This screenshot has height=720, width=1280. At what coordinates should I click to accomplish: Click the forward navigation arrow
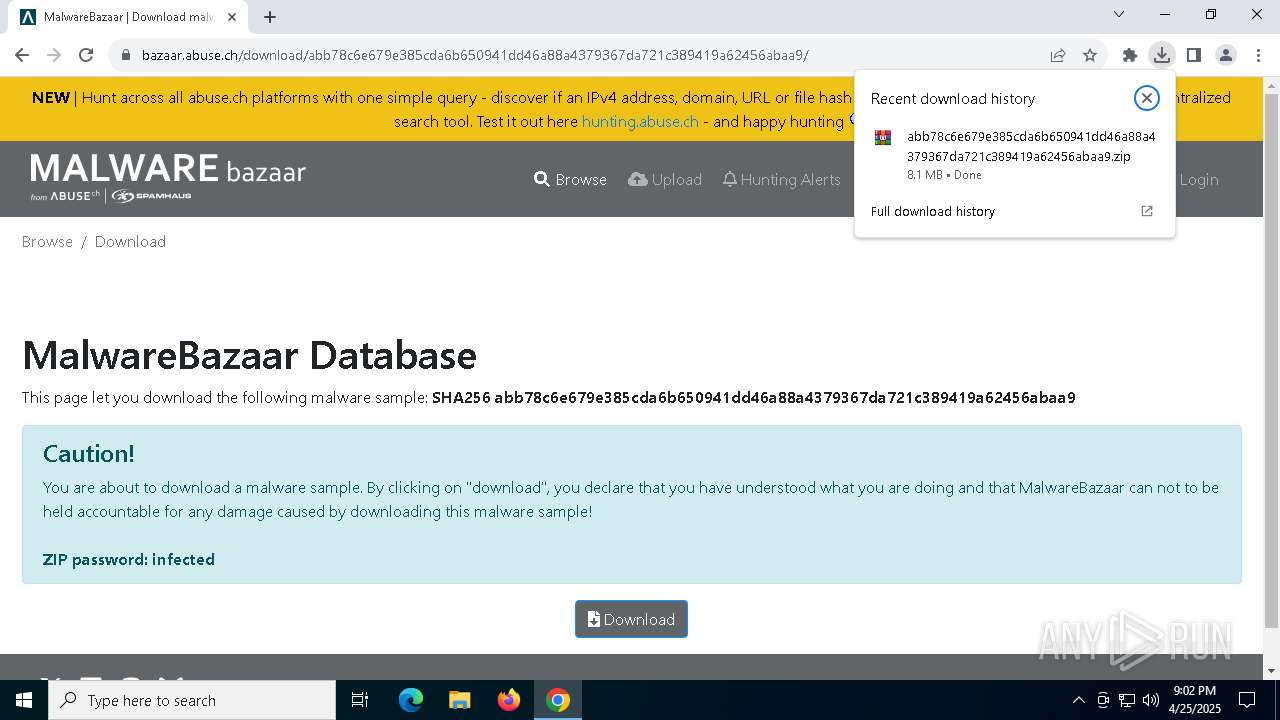tap(54, 55)
